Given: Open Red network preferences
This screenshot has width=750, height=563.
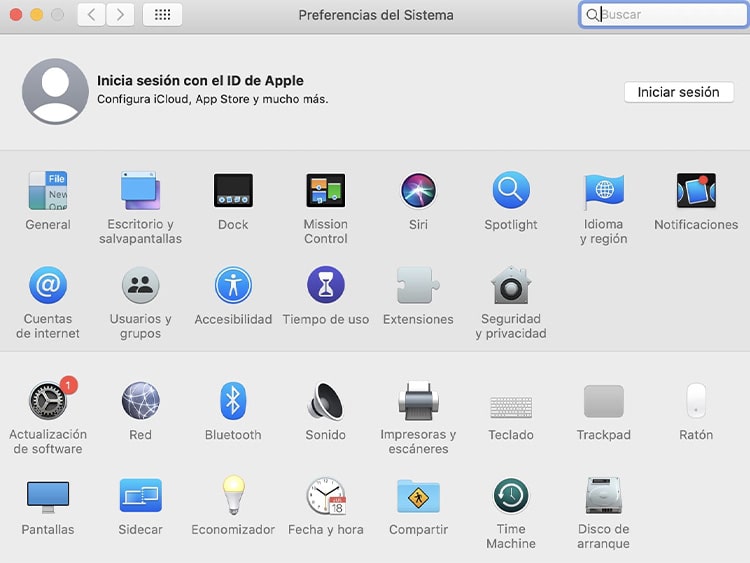Looking at the screenshot, I should [140, 401].
